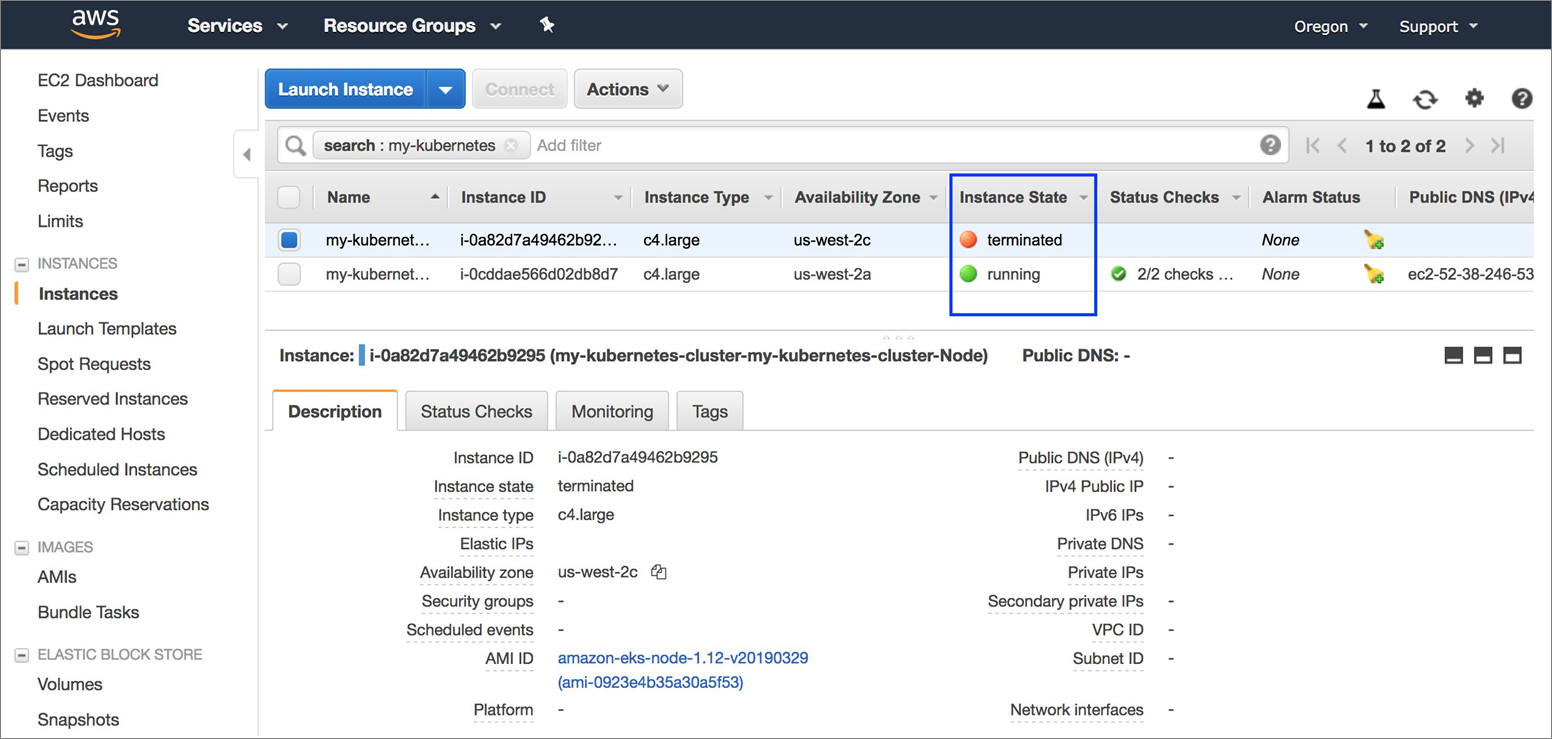Screen dimensions: 1552x739
Task: Open the Support dropdown menu
Action: click(x=1438, y=26)
